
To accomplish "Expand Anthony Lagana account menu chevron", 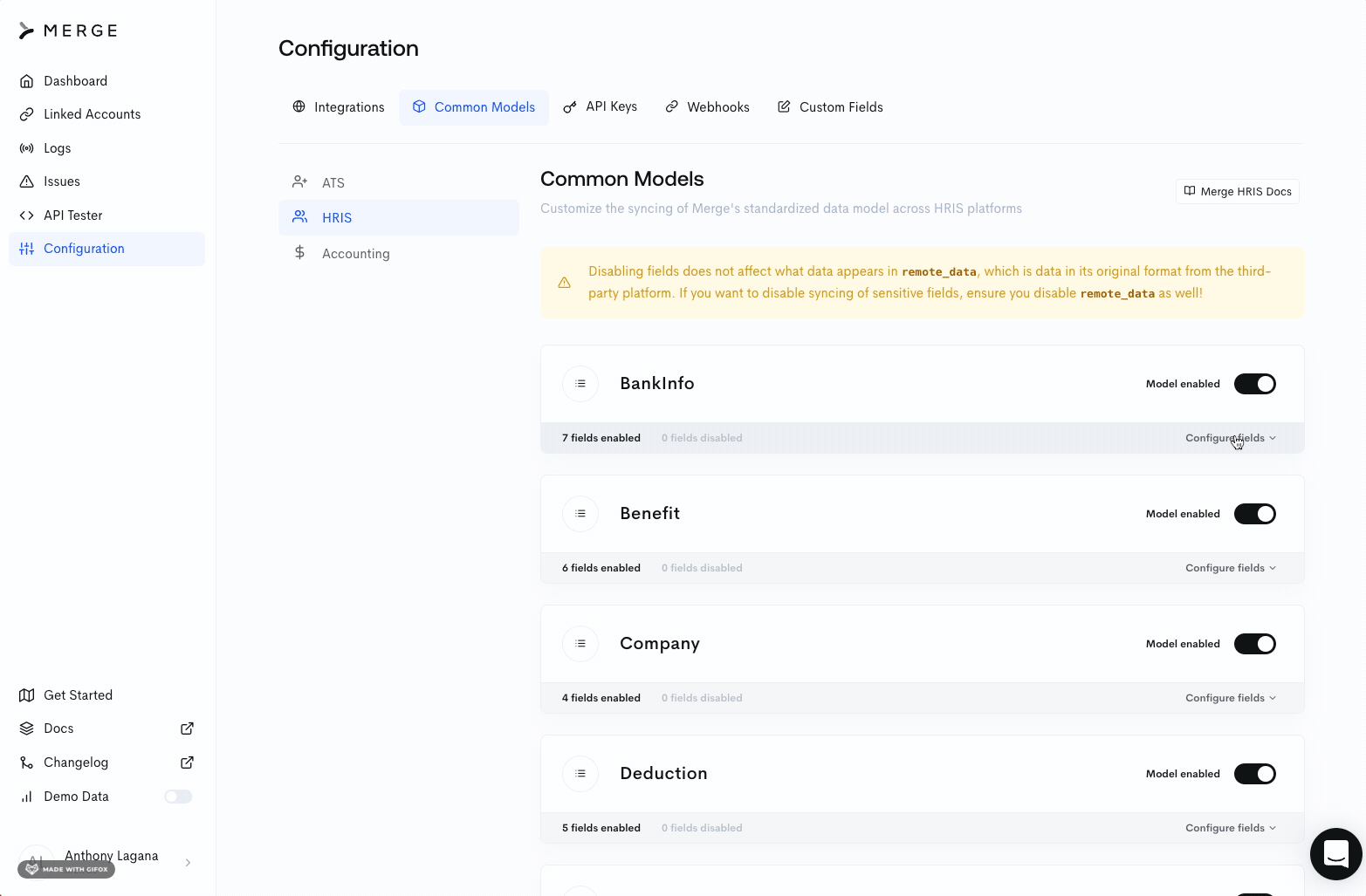I will point(188,863).
